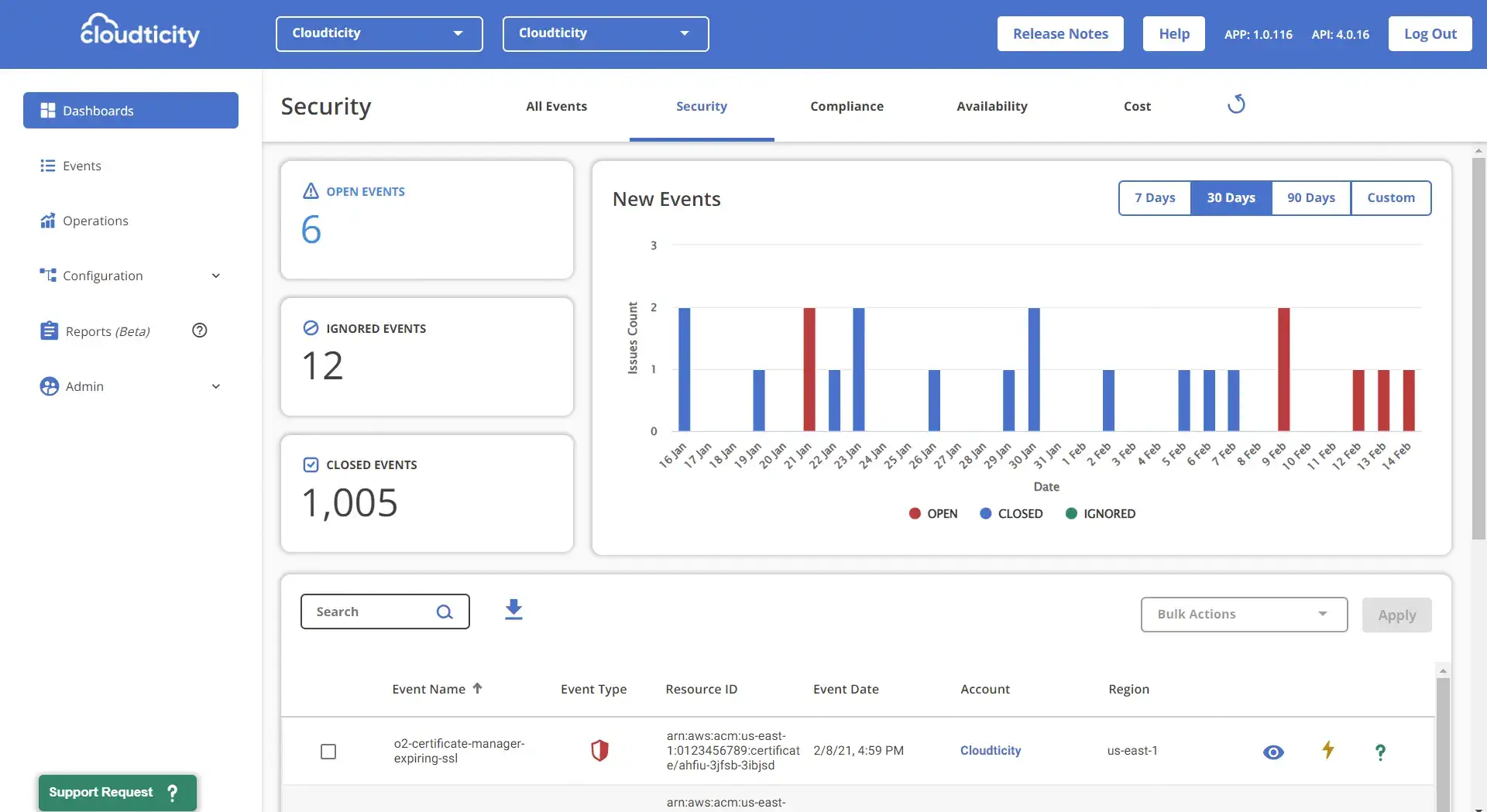Open the Cloudticity account link in table
The image size is (1487, 812).
[991, 750]
